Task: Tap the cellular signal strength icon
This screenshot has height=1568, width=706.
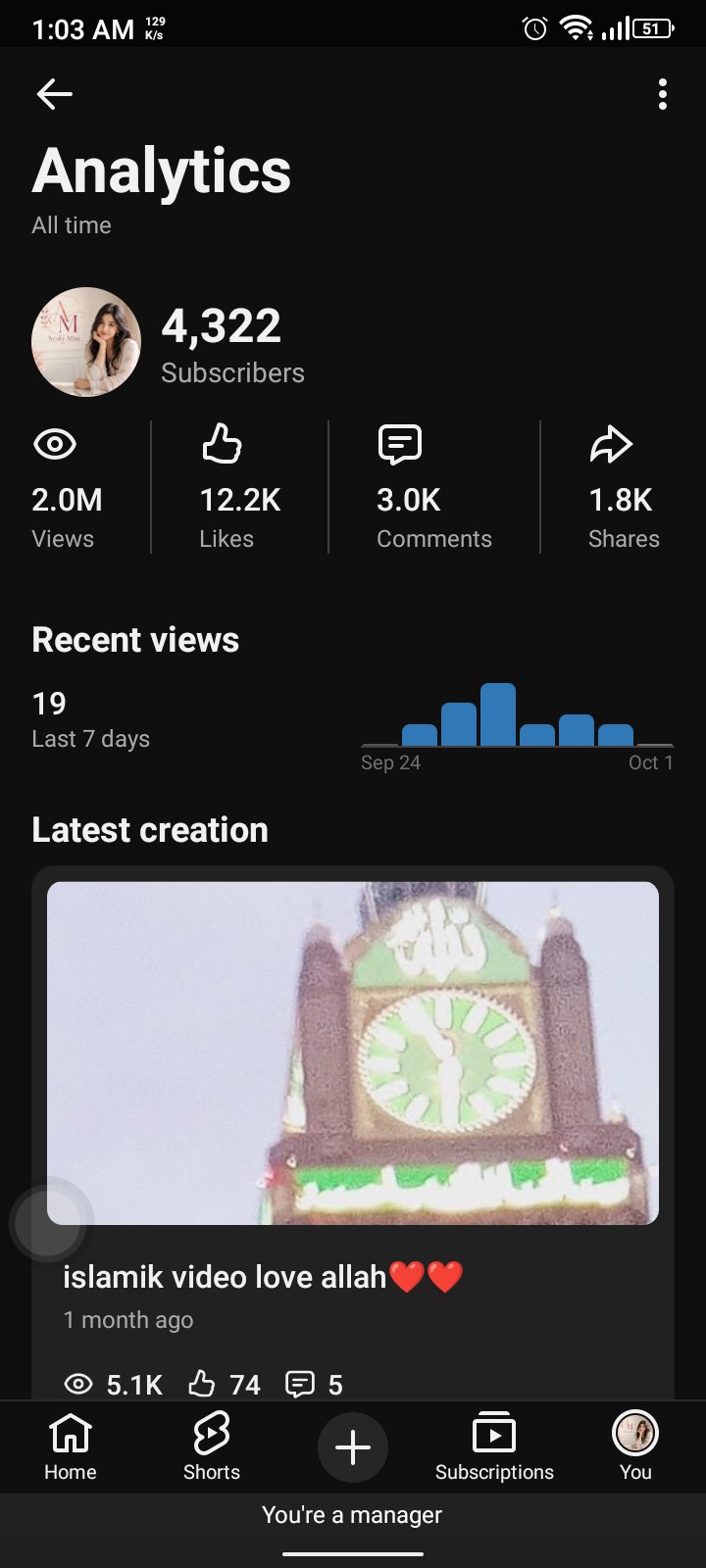Action: point(616,29)
